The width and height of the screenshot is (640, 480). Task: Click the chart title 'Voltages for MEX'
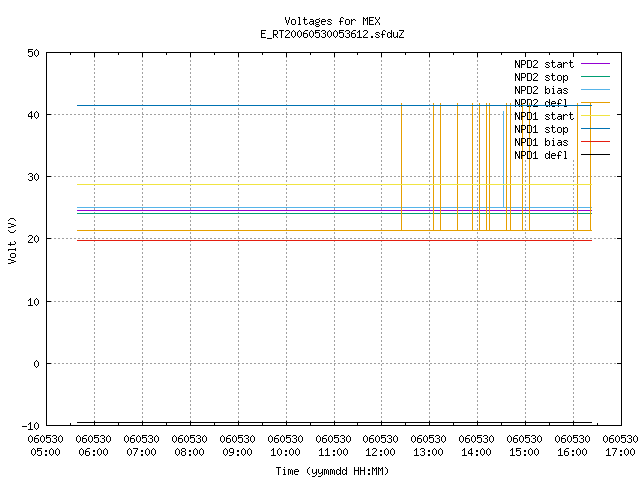click(332, 21)
